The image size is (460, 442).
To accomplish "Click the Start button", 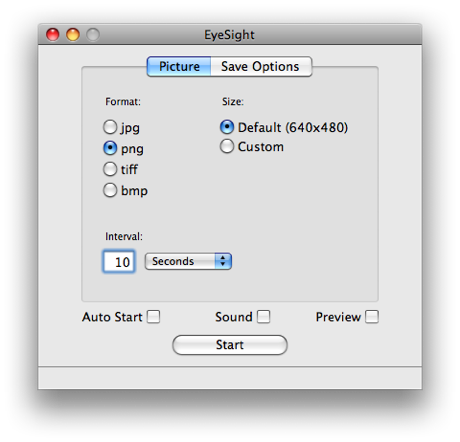I will click(230, 345).
